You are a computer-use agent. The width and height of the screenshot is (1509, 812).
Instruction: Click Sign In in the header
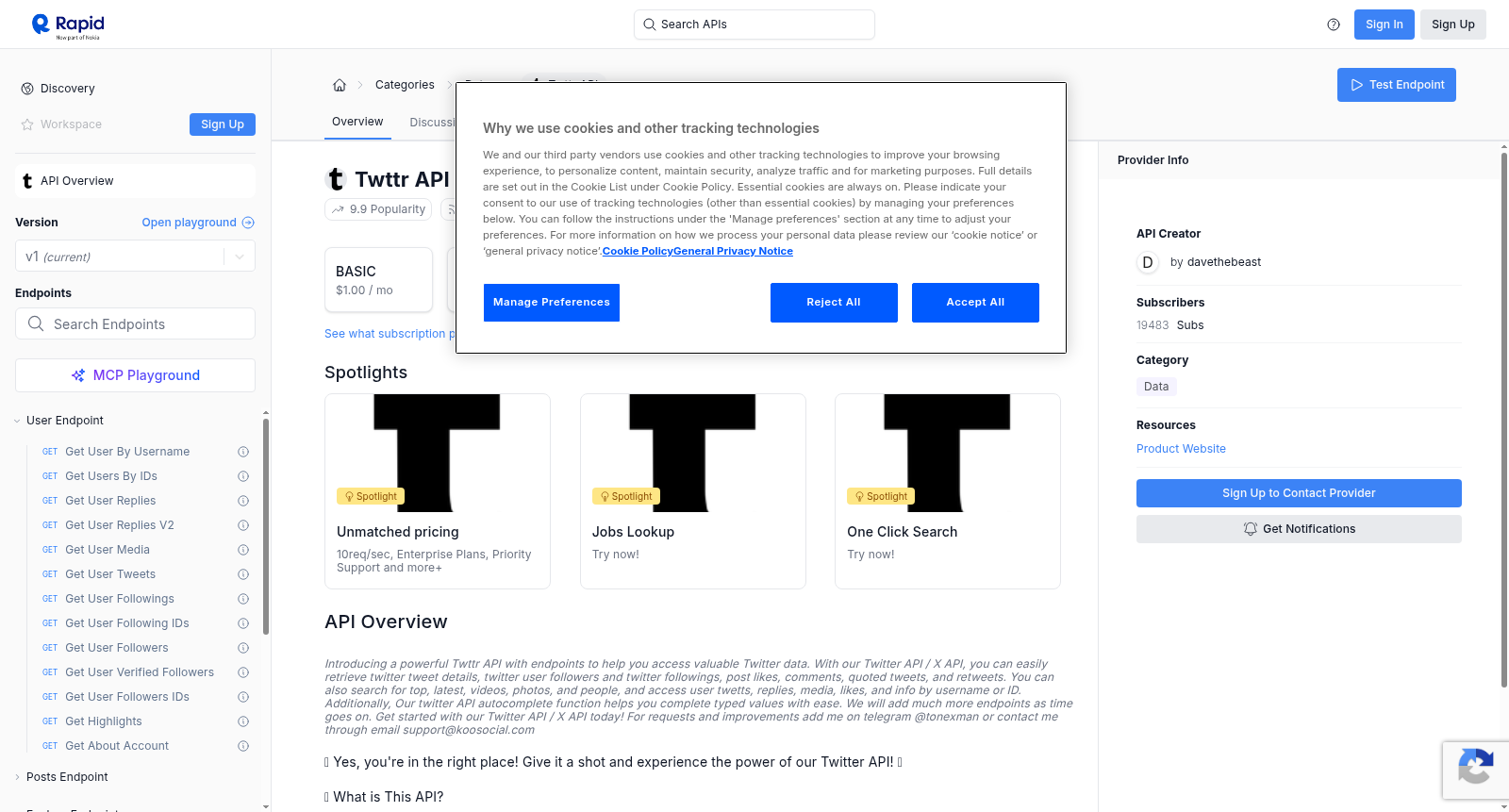(1385, 25)
